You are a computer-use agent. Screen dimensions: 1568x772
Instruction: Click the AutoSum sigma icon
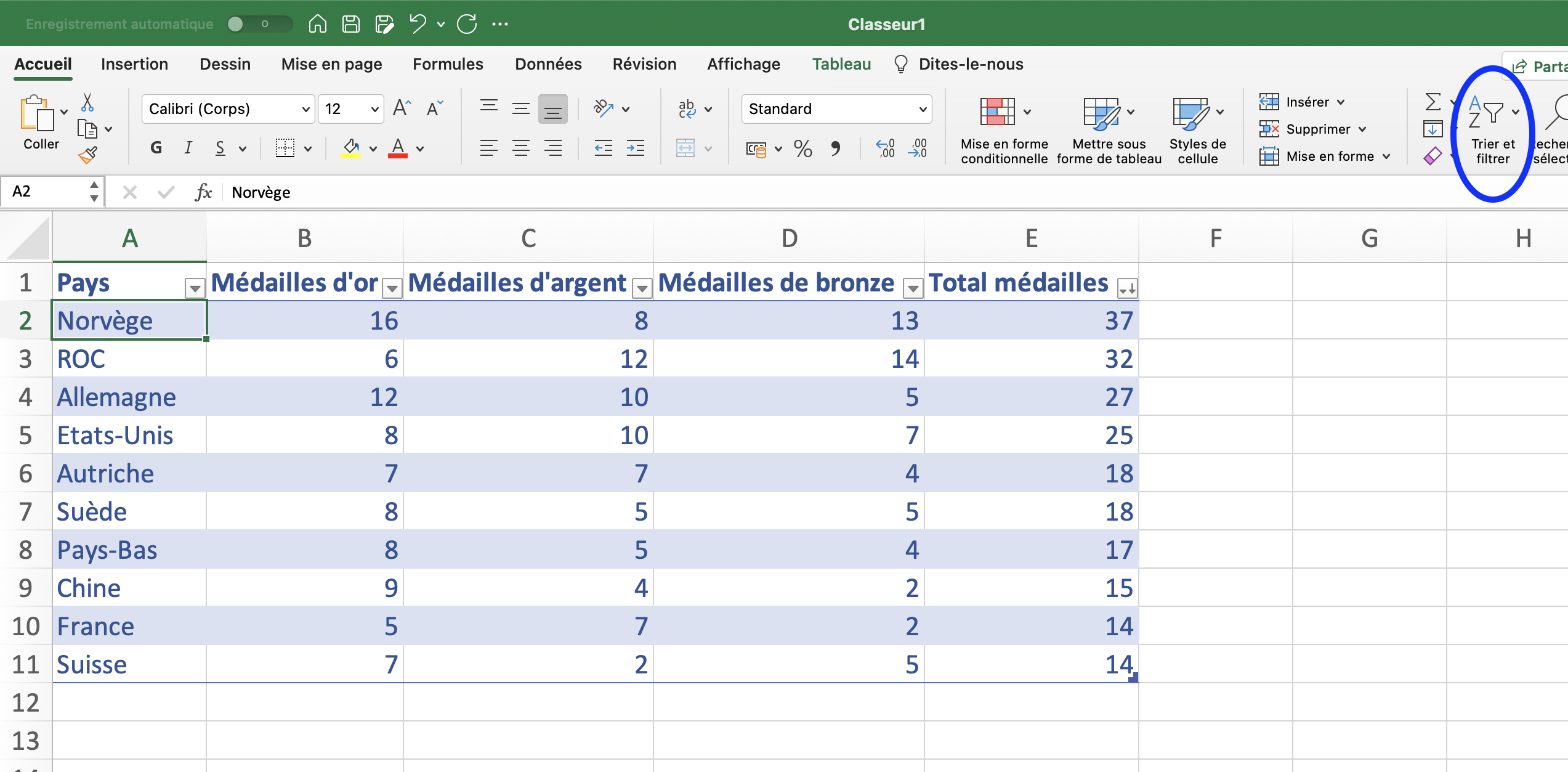click(1434, 102)
